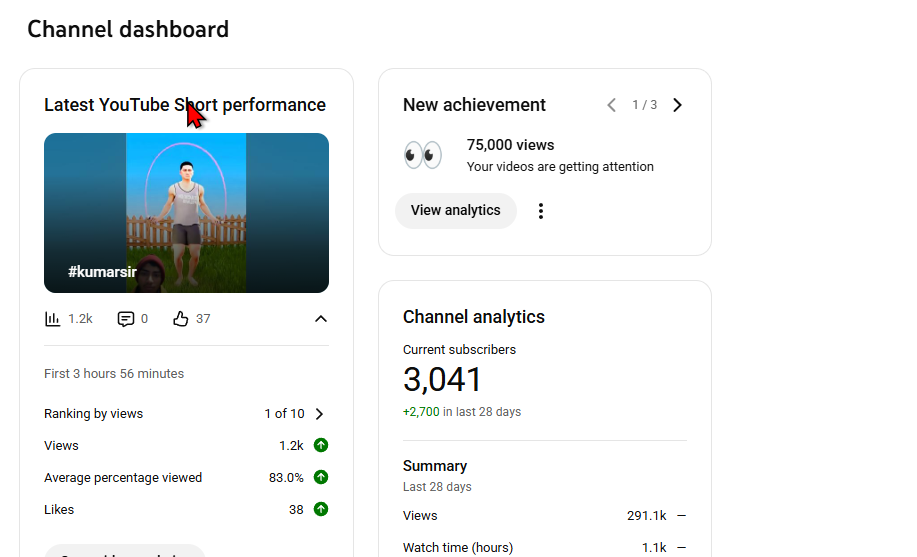Image resolution: width=917 pixels, height=557 pixels.
Task: Click green up arrow beside Views
Action: [x=321, y=446]
